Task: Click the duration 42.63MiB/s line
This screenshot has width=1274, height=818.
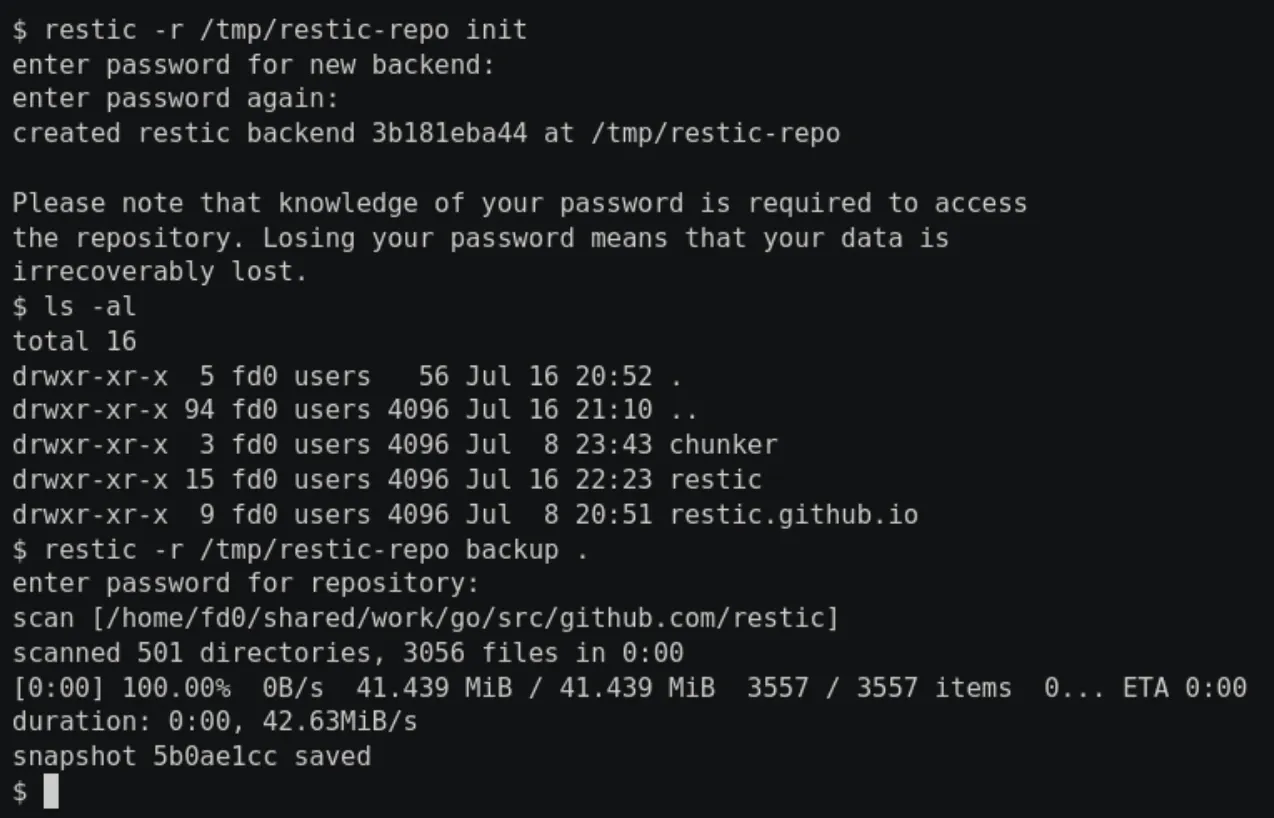Action: [214, 721]
